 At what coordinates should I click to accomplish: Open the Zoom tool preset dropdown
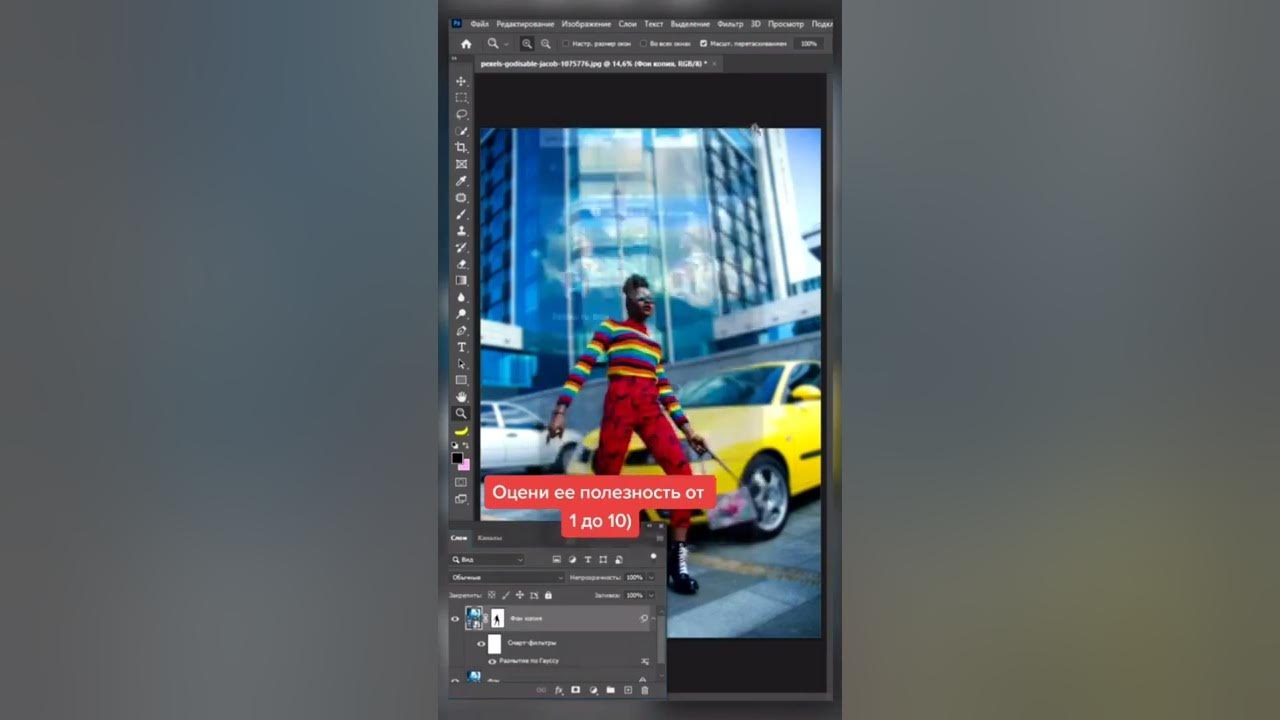click(x=506, y=44)
